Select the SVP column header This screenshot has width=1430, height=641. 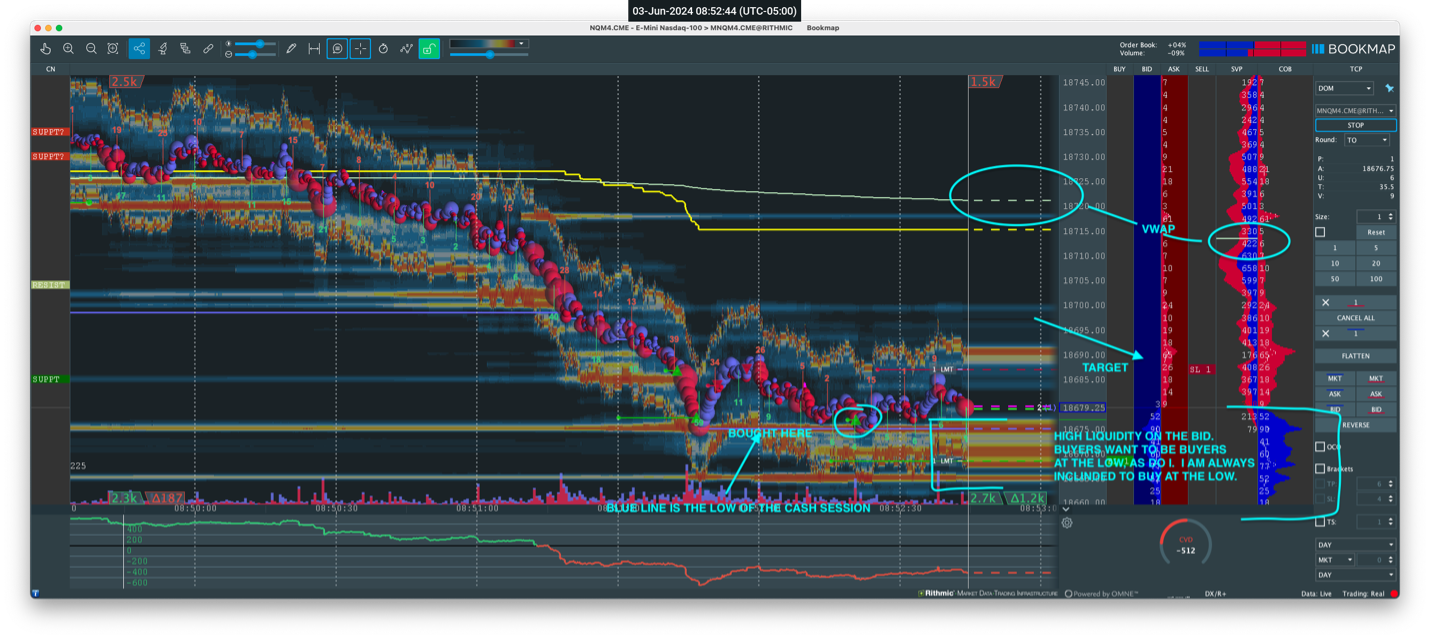click(1237, 69)
